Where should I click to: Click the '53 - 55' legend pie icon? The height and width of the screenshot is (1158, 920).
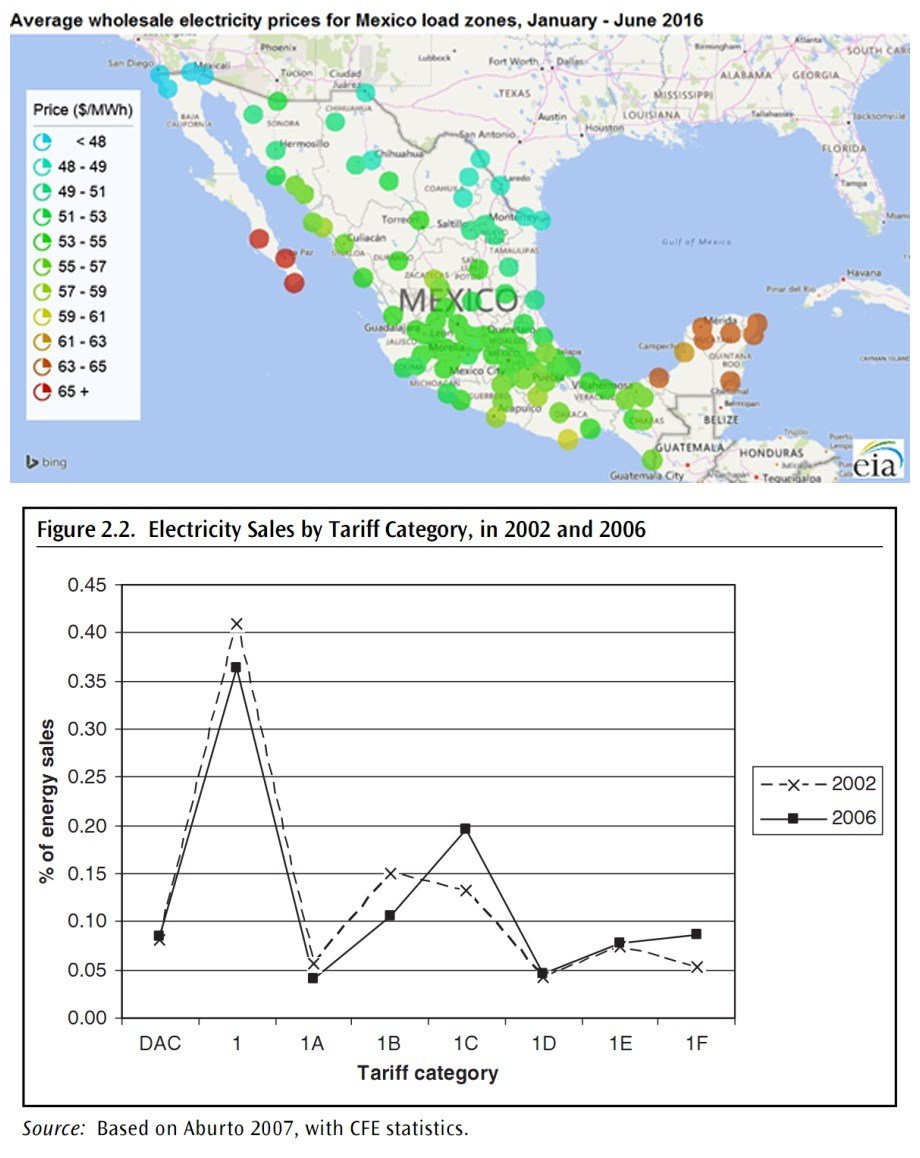point(42,241)
